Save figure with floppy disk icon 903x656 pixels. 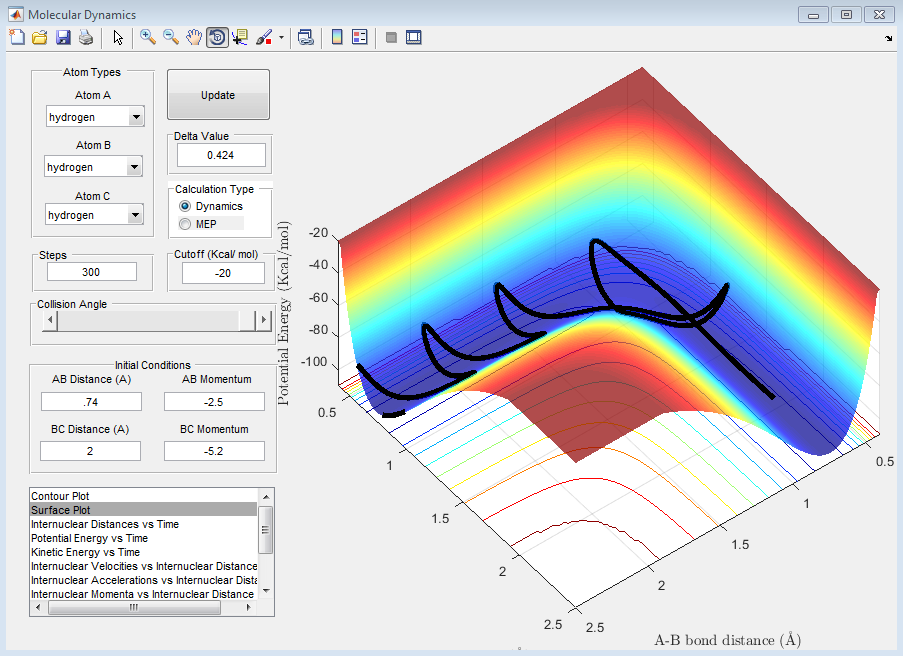pyautogui.click(x=62, y=37)
